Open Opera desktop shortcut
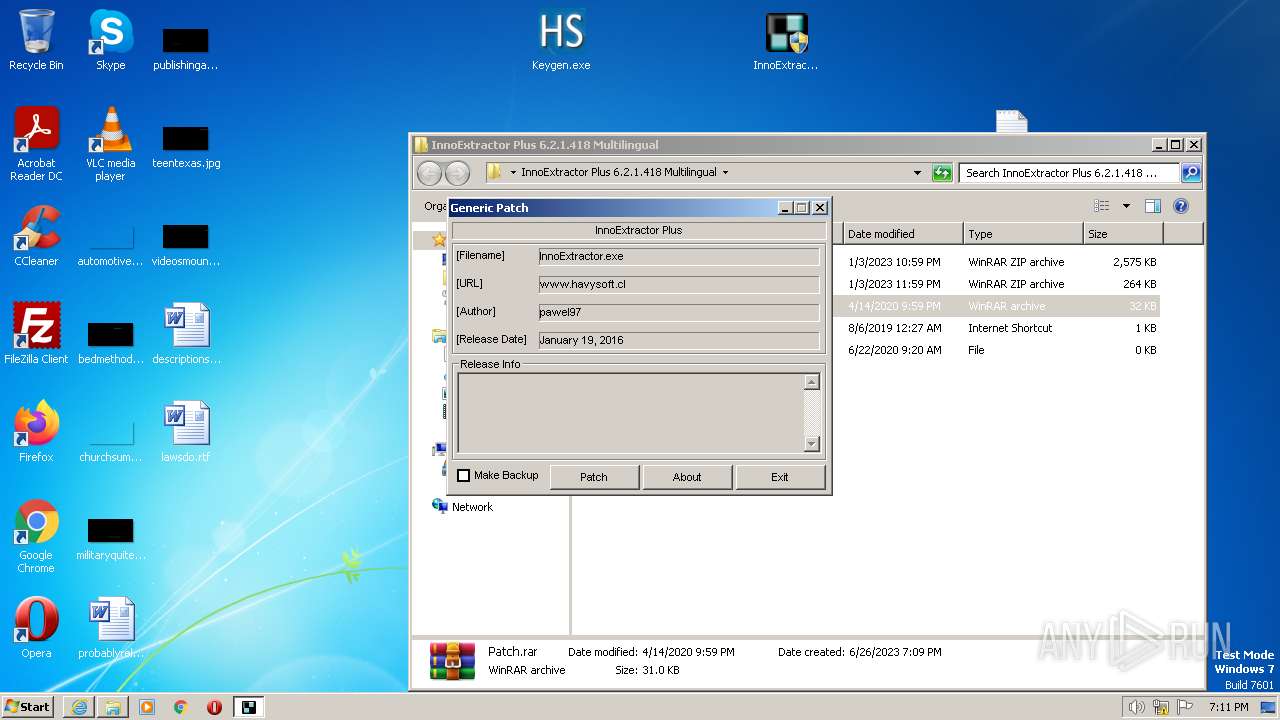Image resolution: width=1280 pixels, height=720 pixels. point(36,628)
